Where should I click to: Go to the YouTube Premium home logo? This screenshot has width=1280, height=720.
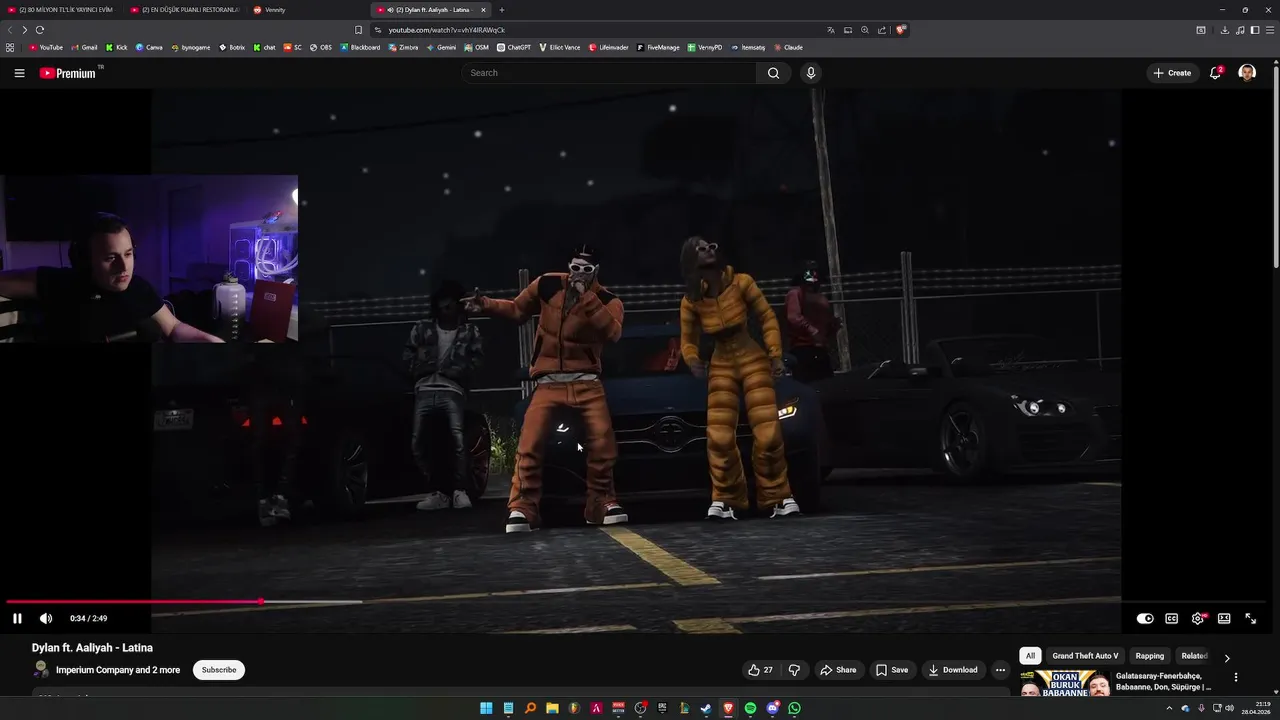[x=68, y=73]
